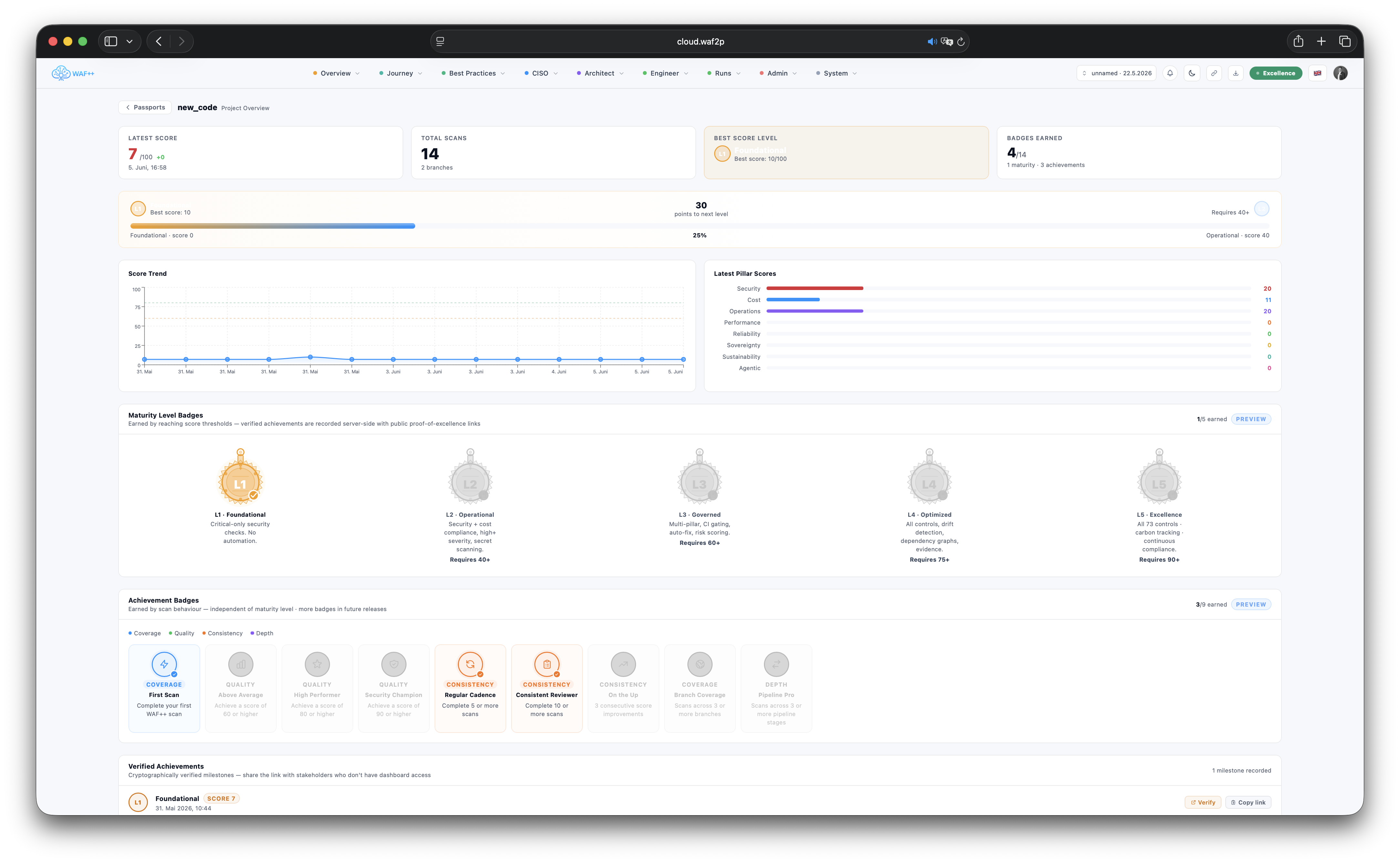Select the Pipeline Pro depth badge

click(x=777, y=688)
